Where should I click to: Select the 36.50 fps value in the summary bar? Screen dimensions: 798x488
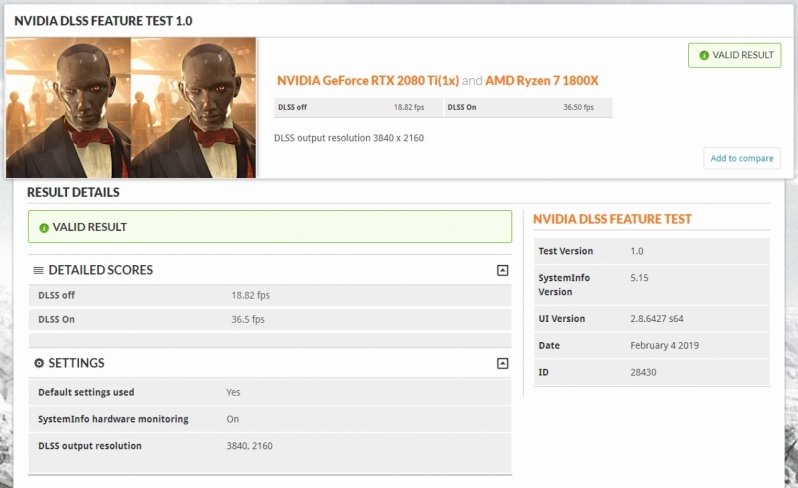[x=578, y=107]
